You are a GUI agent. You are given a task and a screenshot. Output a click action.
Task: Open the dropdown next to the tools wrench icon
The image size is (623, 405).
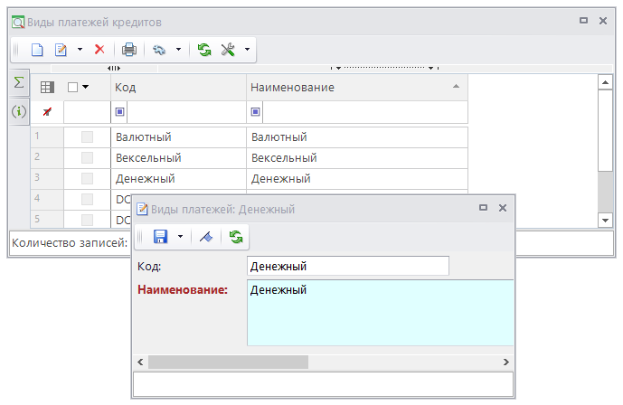click(x=247, y=49)
